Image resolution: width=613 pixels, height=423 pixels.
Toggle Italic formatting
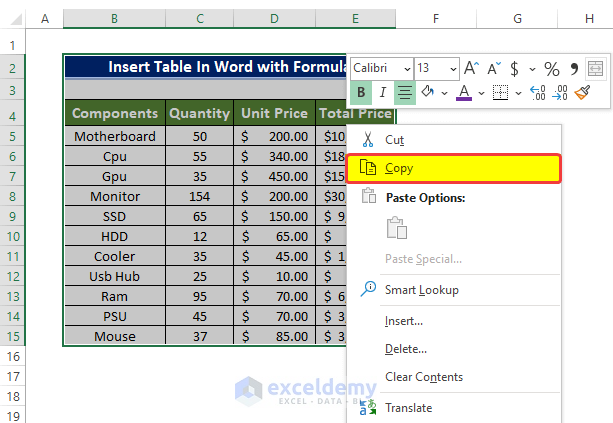(382, 93)
